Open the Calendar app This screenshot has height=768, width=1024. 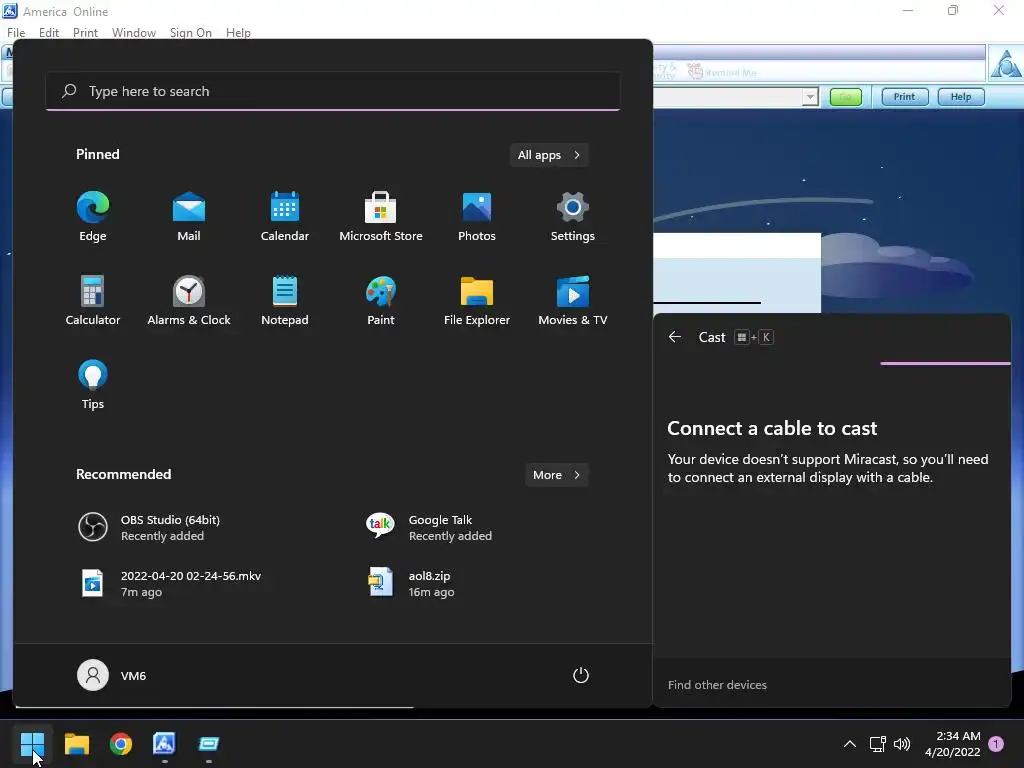coord(285,217)
